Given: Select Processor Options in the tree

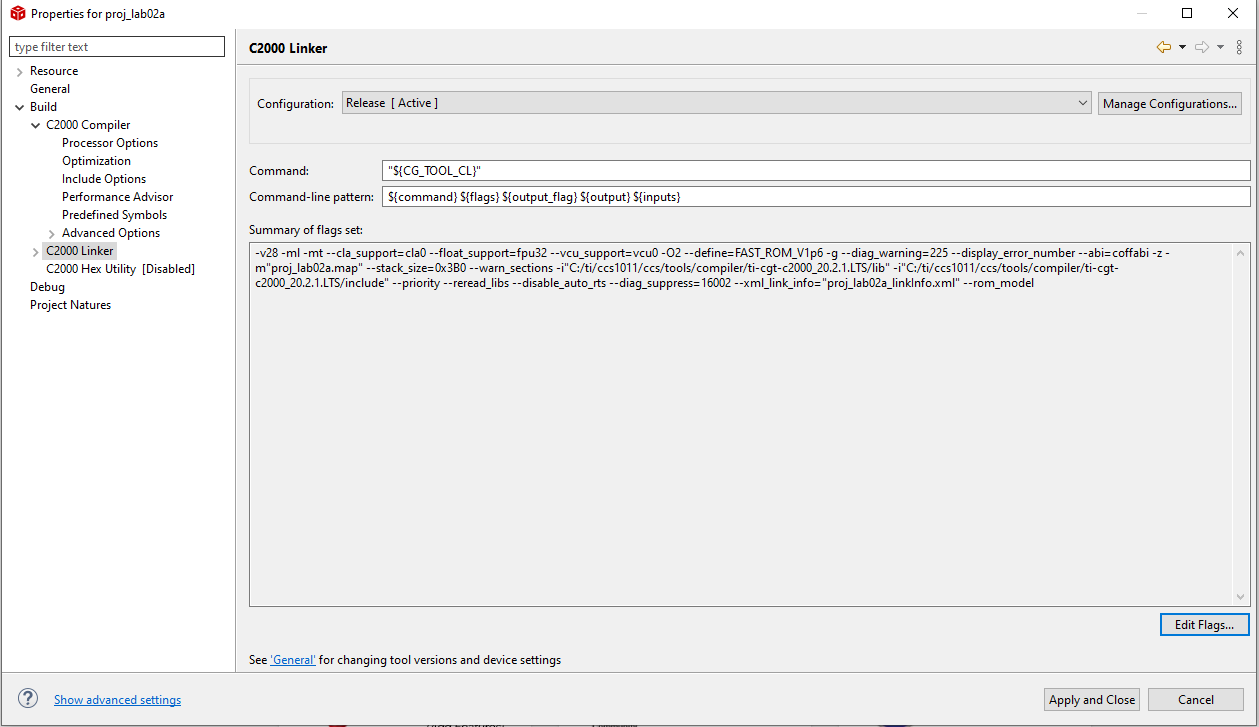Looking at the screenshot, I should [110, 143].
